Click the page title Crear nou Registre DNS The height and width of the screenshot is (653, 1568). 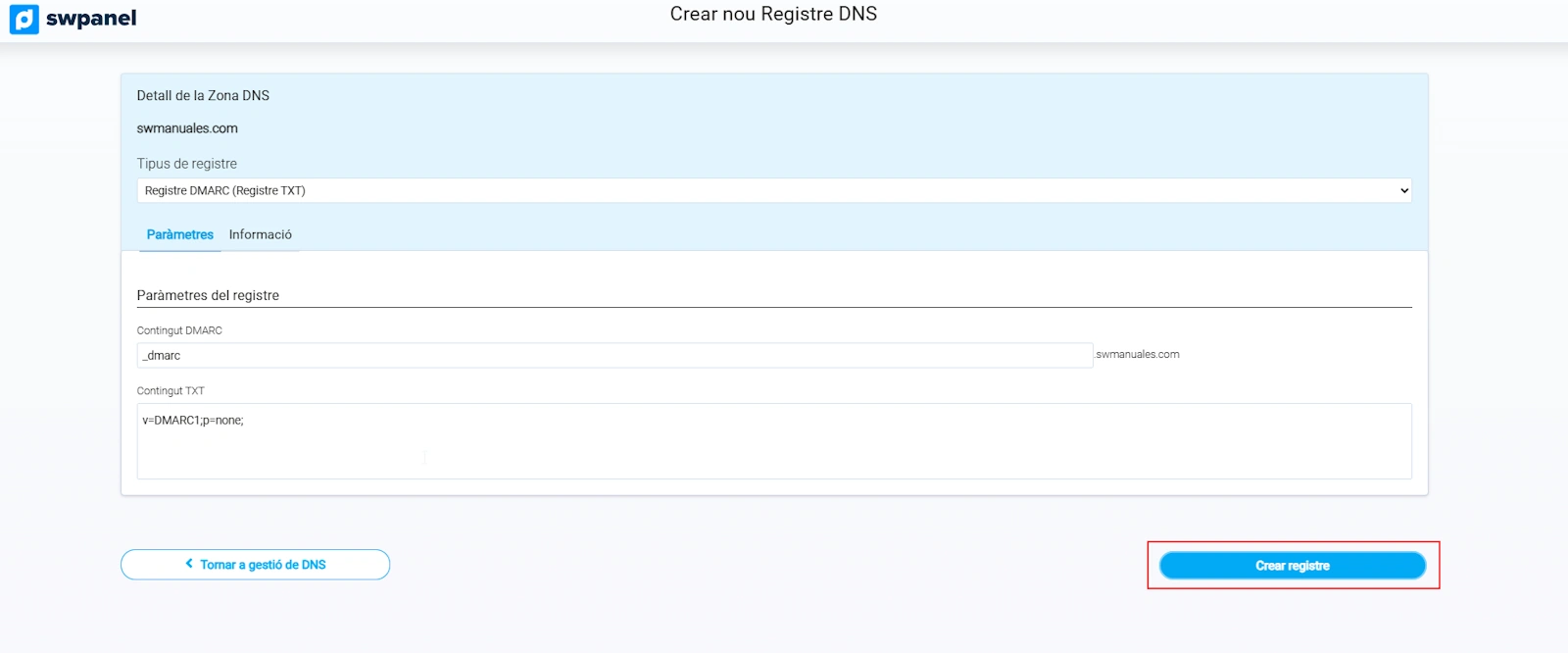point(773,14)
